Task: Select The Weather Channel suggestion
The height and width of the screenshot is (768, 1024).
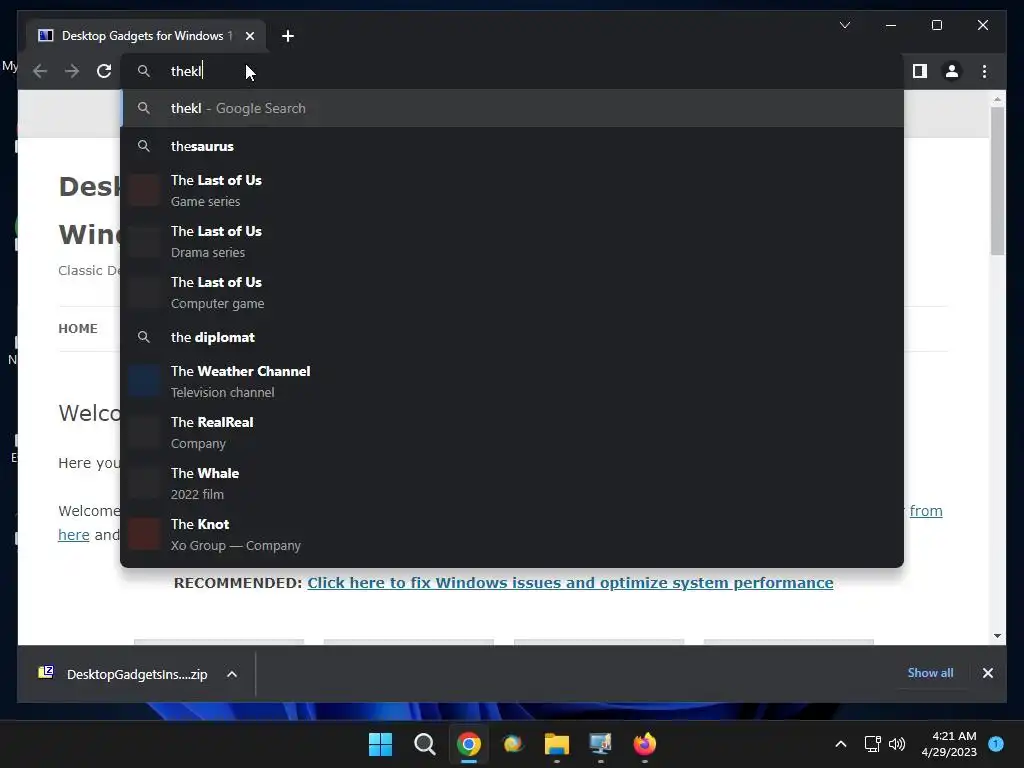Action: (512, 381)
